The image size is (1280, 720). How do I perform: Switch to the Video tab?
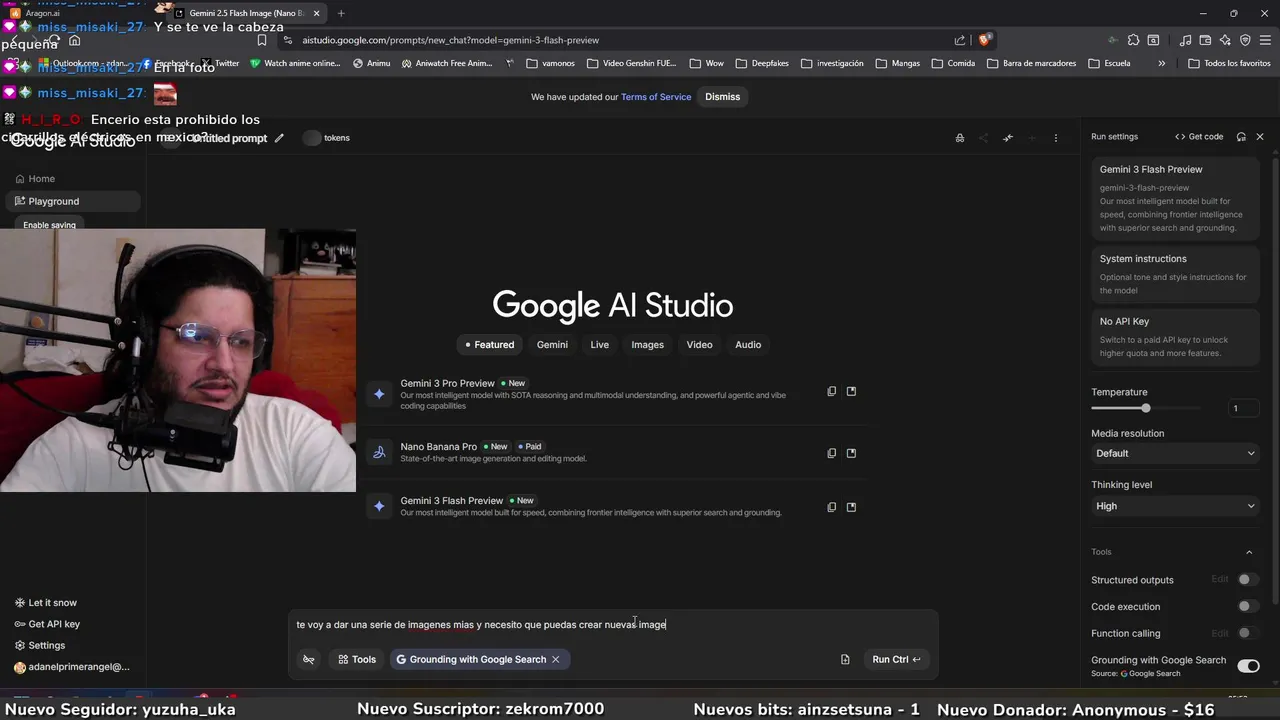pos(700,345)
